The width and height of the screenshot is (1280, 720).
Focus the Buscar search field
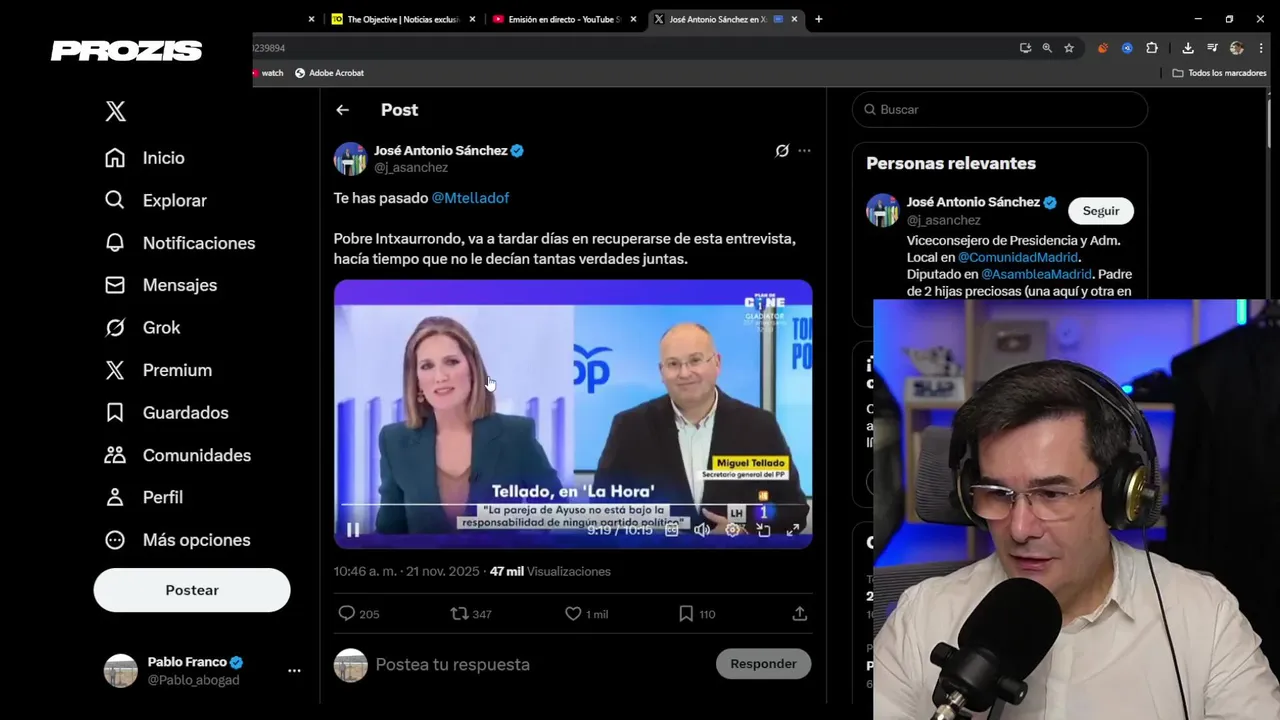click(x=1000, y=109)
